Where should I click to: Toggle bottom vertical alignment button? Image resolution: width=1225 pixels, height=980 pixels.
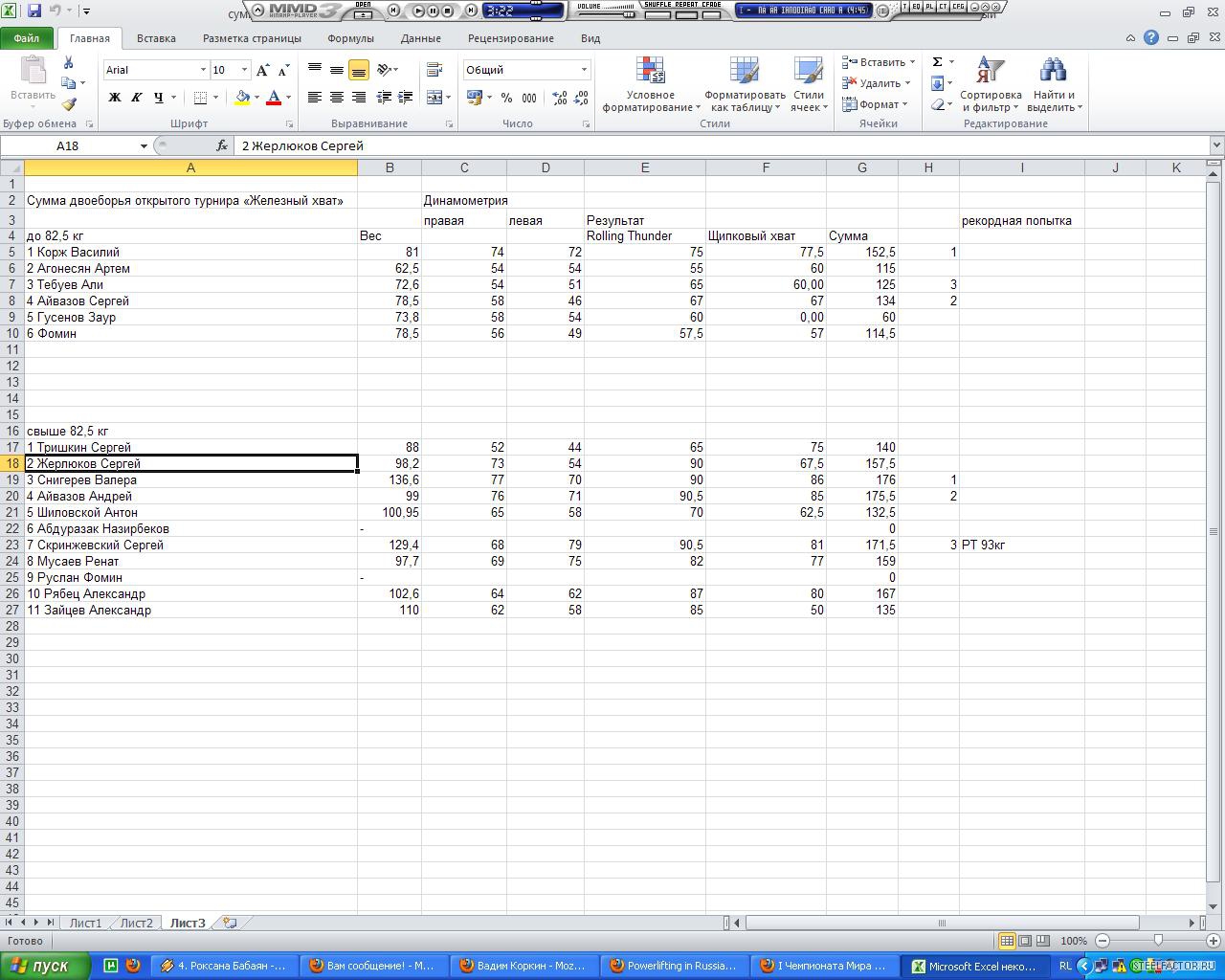pyautogui.click(x=359, y=70)
